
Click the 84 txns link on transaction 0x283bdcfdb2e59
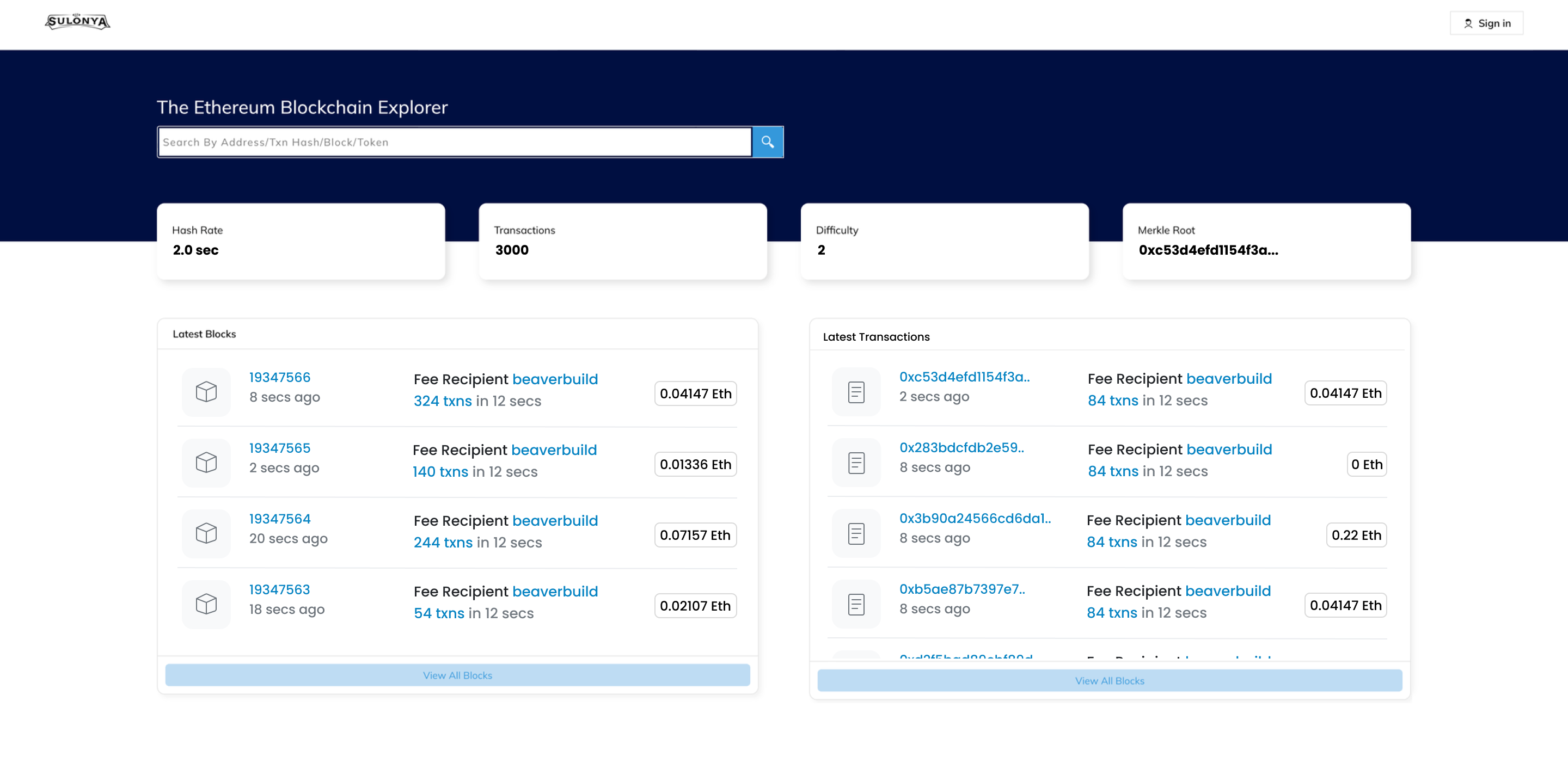[1113, 471]
